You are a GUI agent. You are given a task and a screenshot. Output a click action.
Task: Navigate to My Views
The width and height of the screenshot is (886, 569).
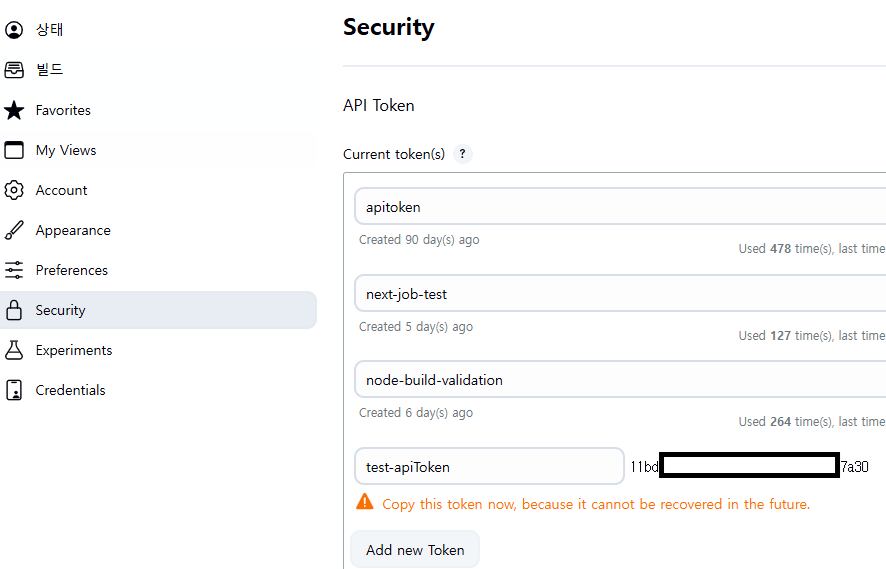pyautogui.click(x=66, y=150)
